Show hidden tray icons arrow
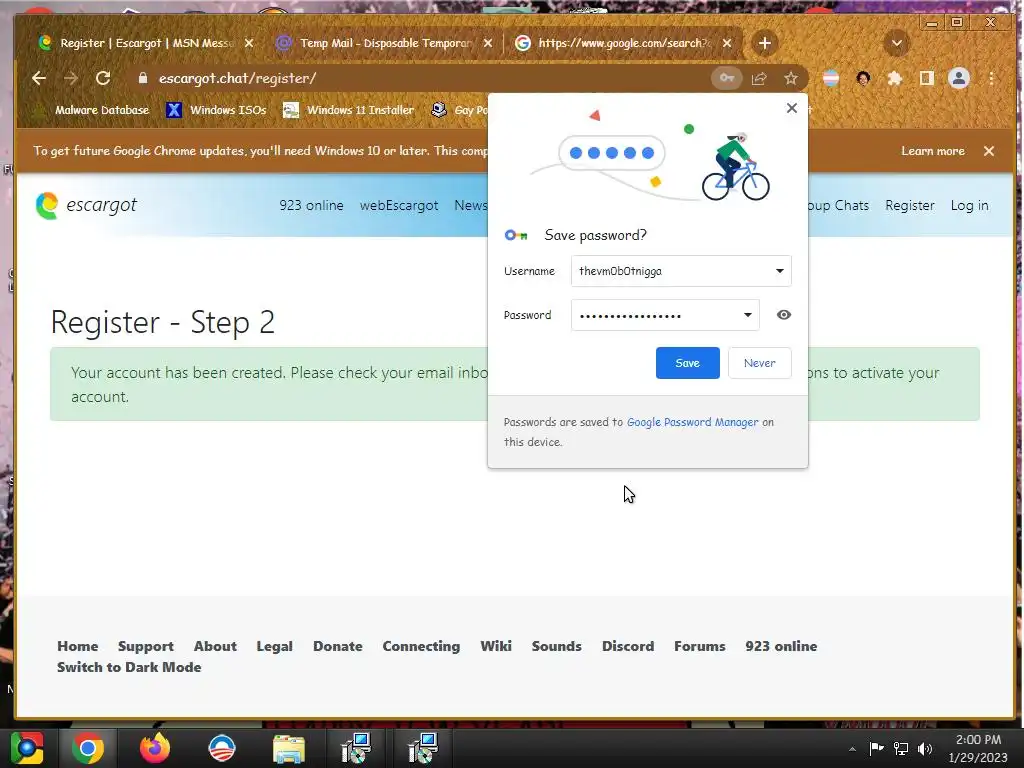1024x768 pixels. pyautogui.click(x=852, y=749)
